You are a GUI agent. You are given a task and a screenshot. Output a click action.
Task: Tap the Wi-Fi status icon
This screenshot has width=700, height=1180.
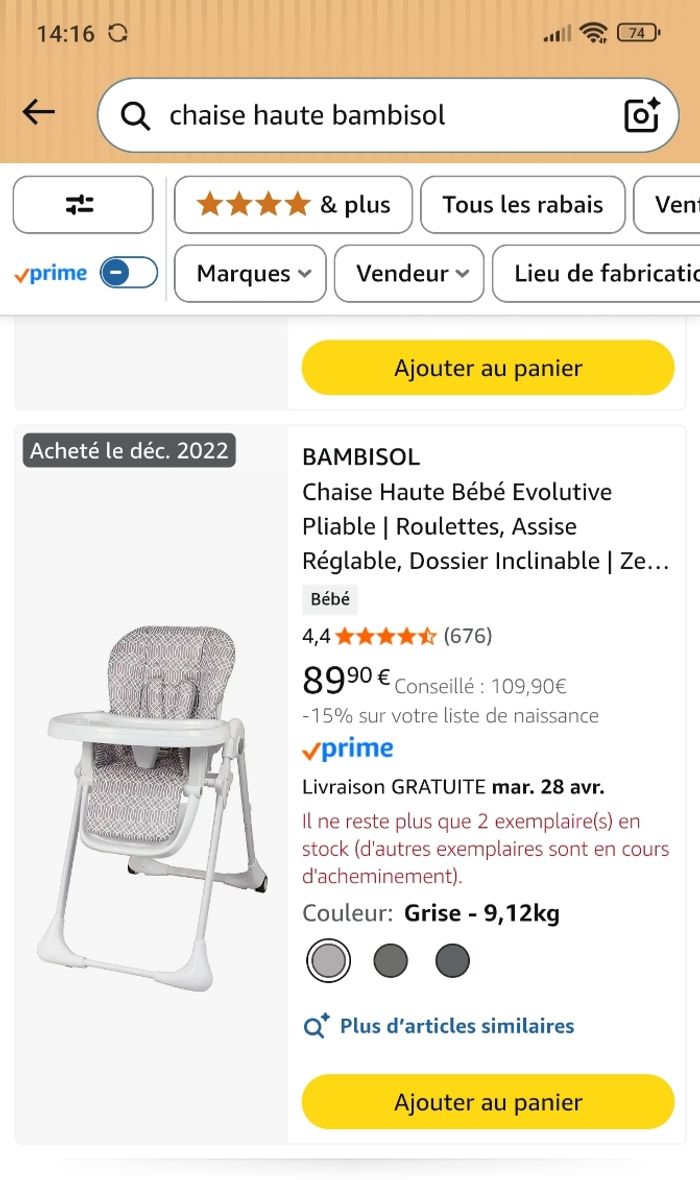[594, 33]
